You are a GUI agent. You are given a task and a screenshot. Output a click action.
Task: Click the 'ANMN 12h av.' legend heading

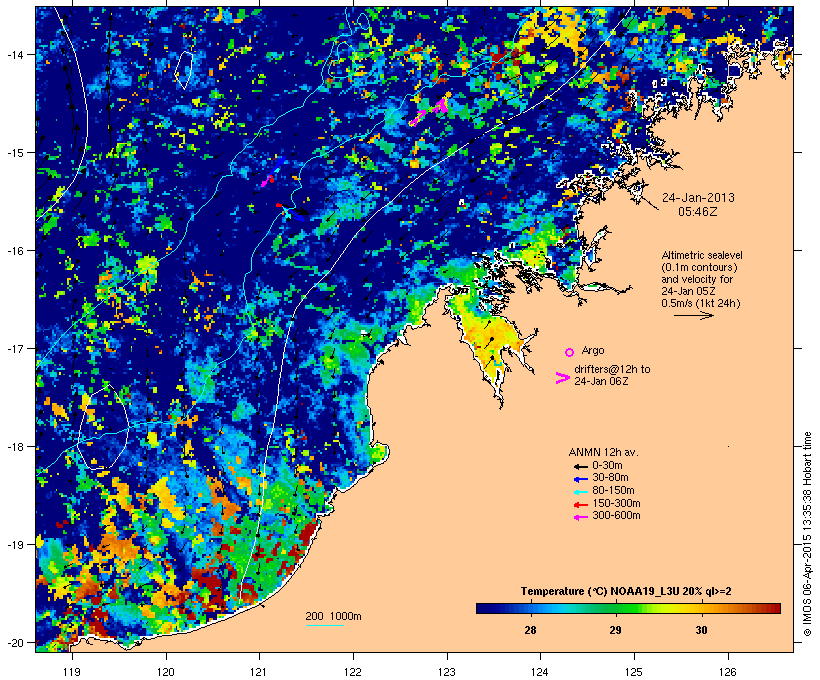[x=603, y=452]
